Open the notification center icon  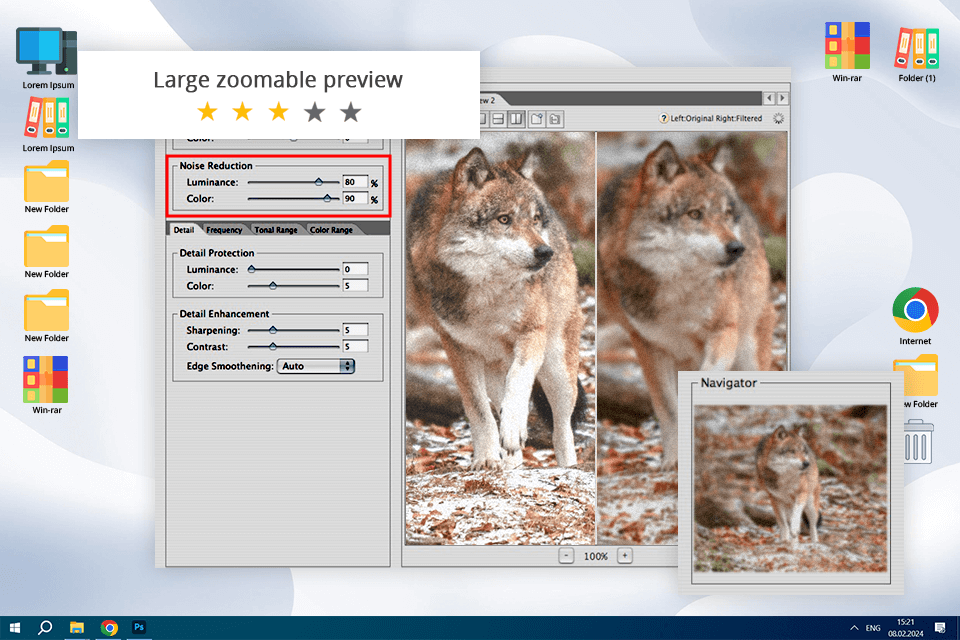[x=940, y=628]
